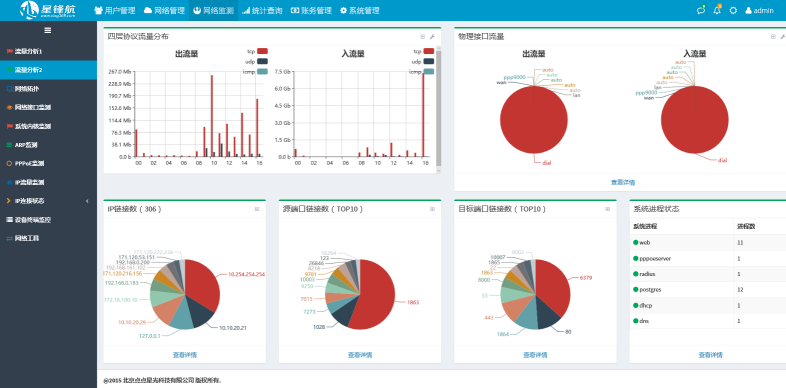Screen dimensions: 786x388
Task: Click 查看详情 under 目标端口链接数
Action: [535, 355]
